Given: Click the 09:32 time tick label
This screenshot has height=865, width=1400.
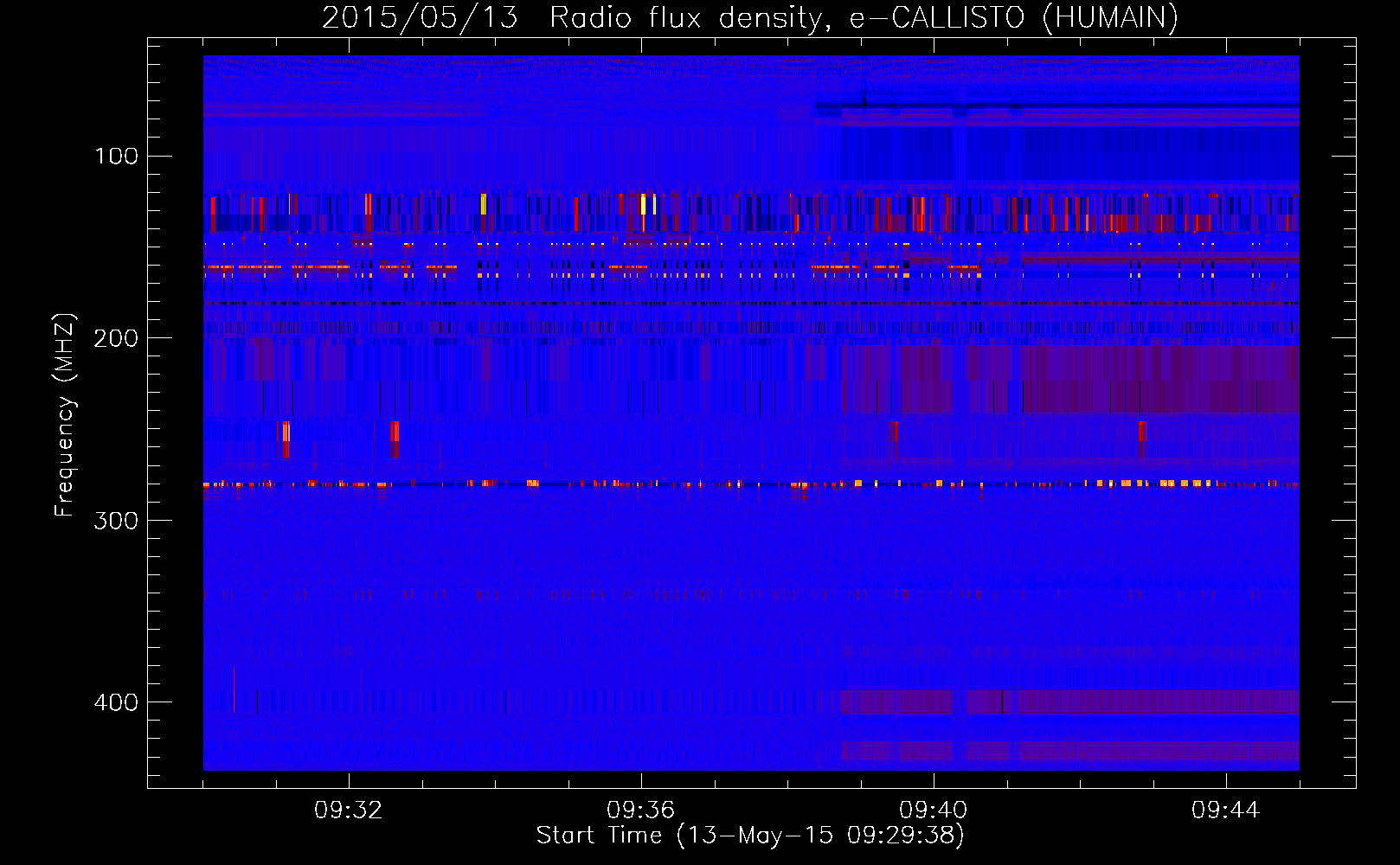Looking at the screenshot, I should click(349, 811).
